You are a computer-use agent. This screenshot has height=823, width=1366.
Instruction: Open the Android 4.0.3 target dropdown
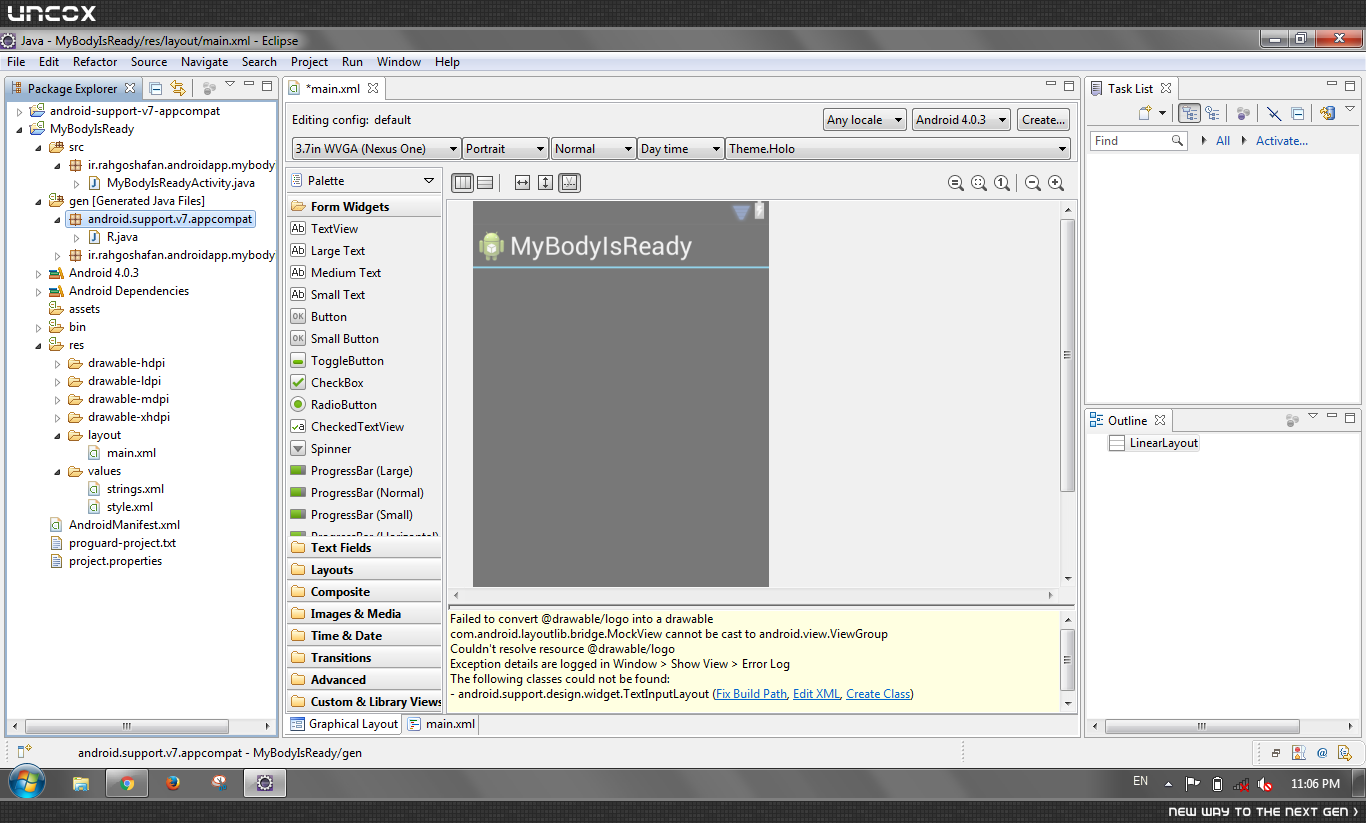[962, 120]
